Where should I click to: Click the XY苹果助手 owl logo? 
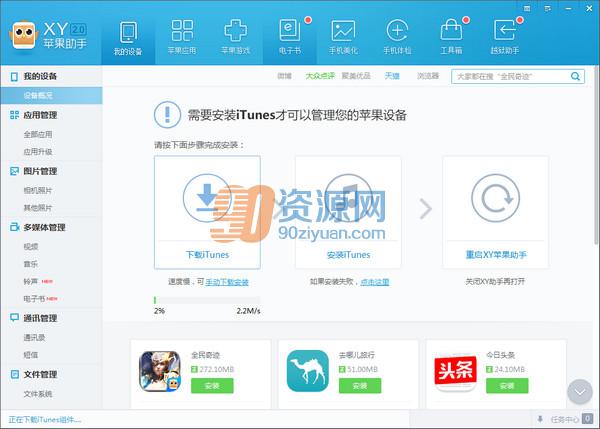(24, 36)
